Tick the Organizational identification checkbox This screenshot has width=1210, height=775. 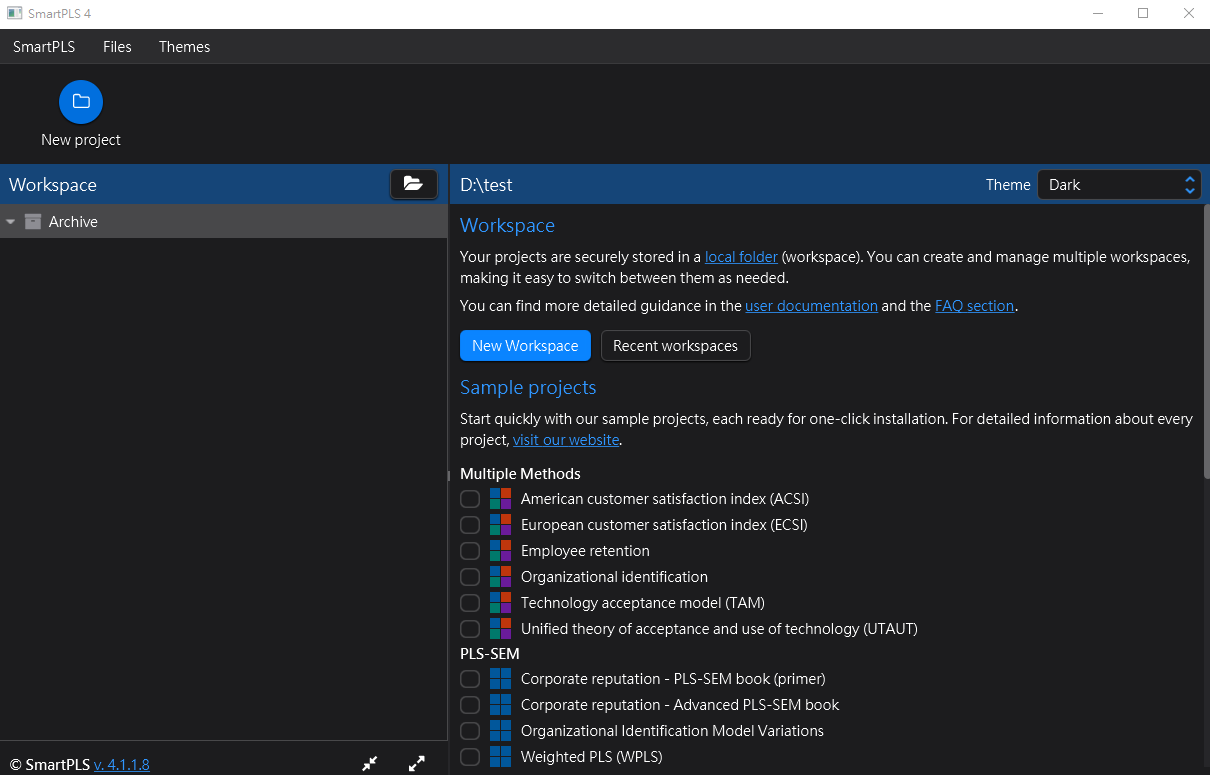(x=470, y=577)
